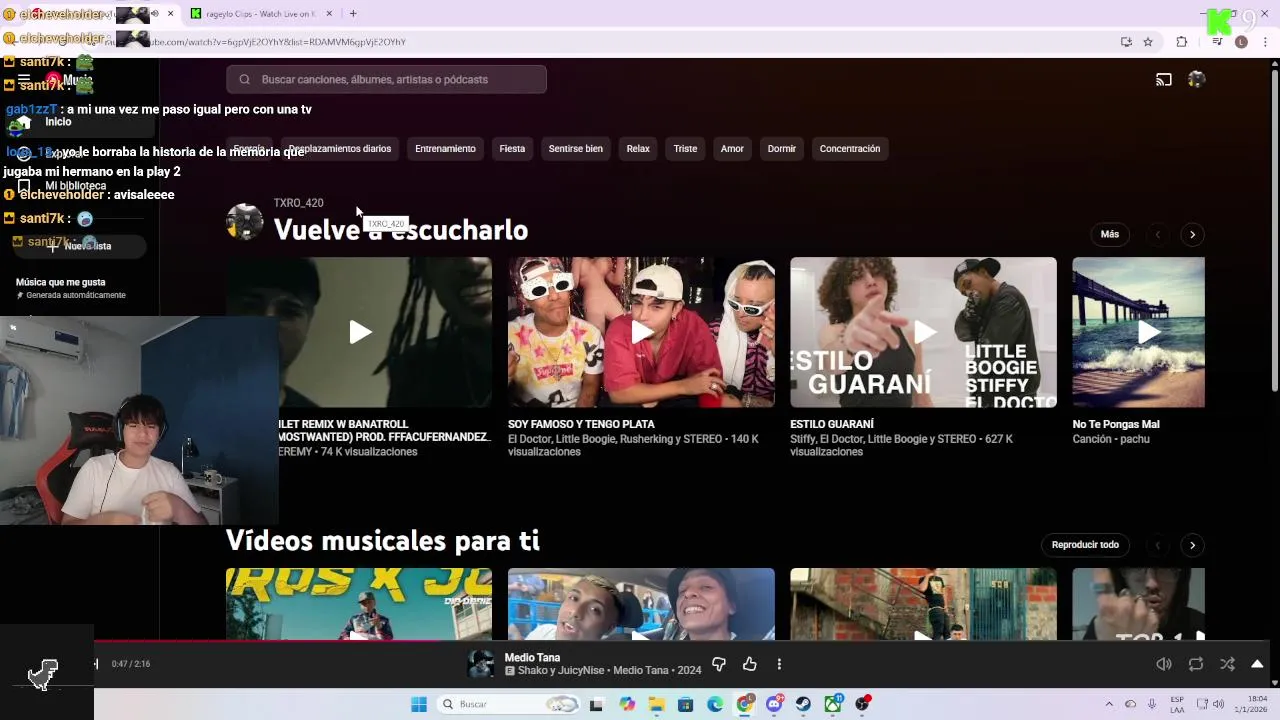Click the Medio Tana album art in player
This screenshot has height=720, width=1280.
click(x=481, y=664)
